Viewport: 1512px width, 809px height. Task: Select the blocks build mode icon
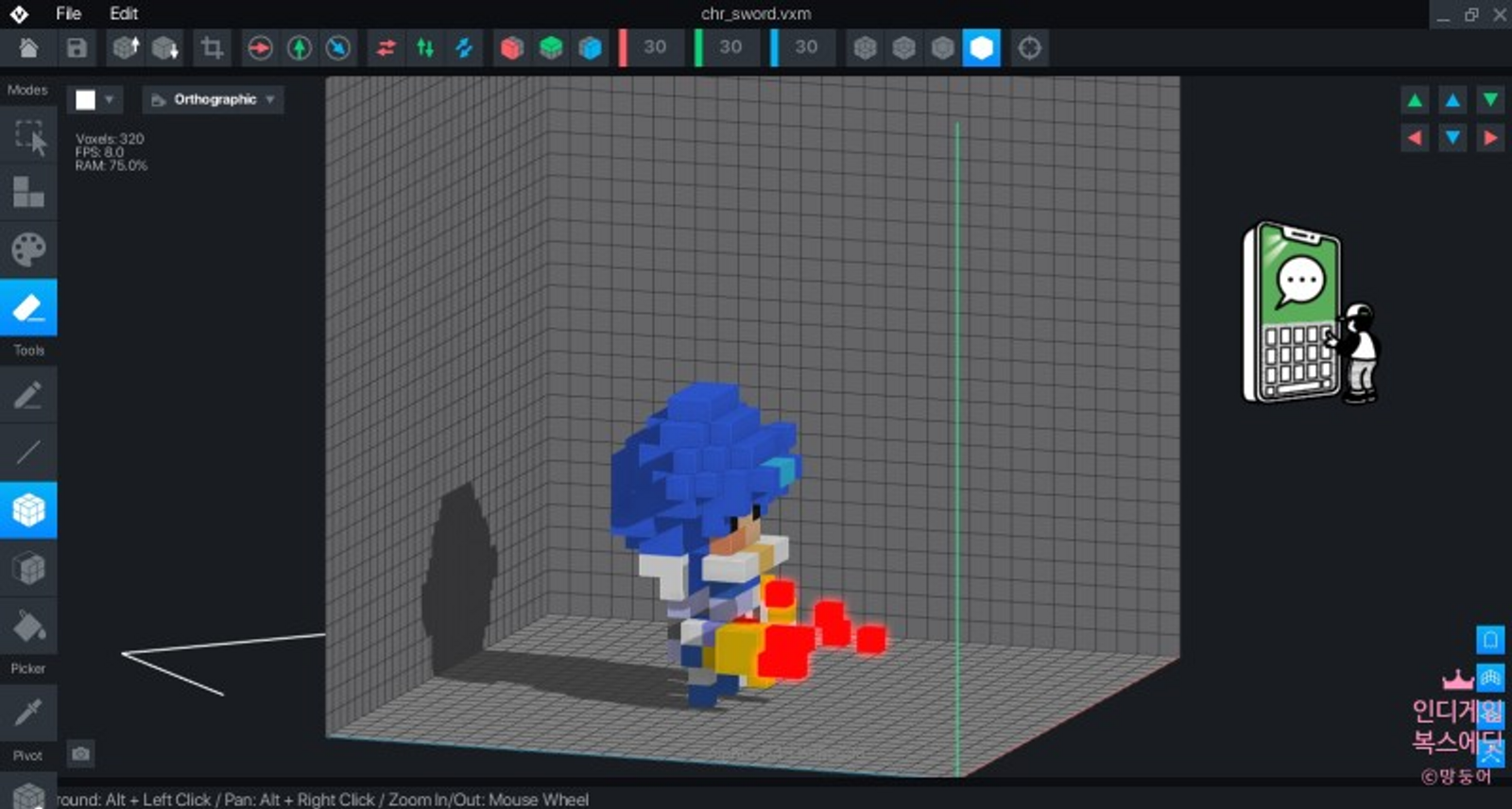[28, 193]
